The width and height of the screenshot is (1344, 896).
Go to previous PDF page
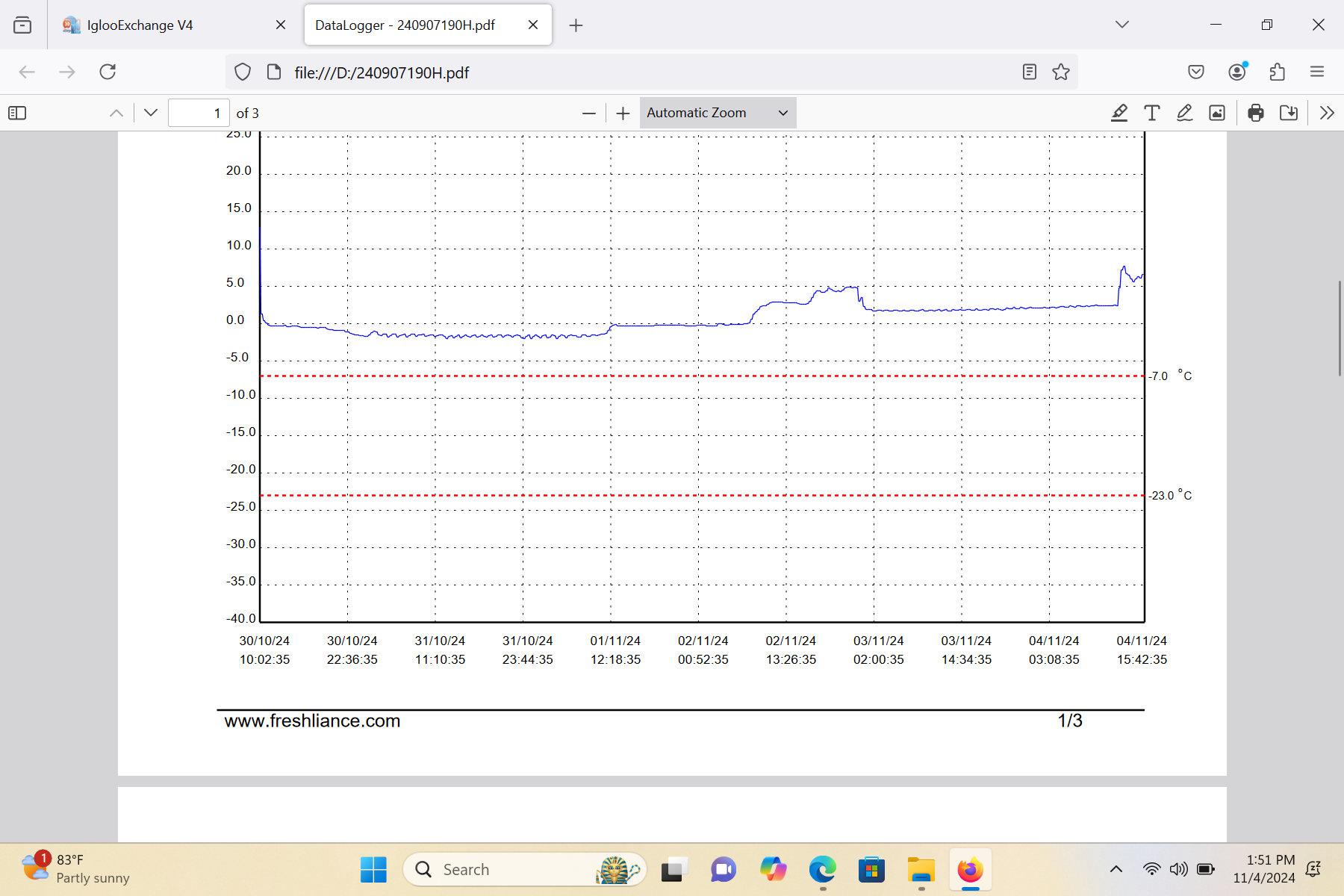pyautogui.click(x=116, y=113)
